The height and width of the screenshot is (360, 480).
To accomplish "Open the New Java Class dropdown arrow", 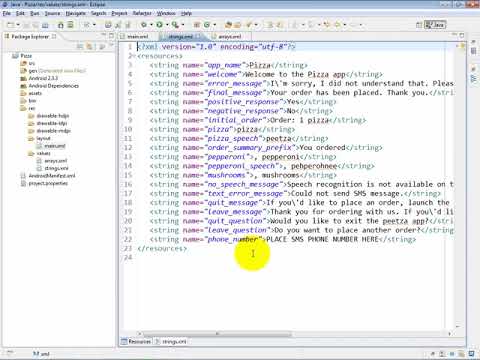I will coord(214,25).
